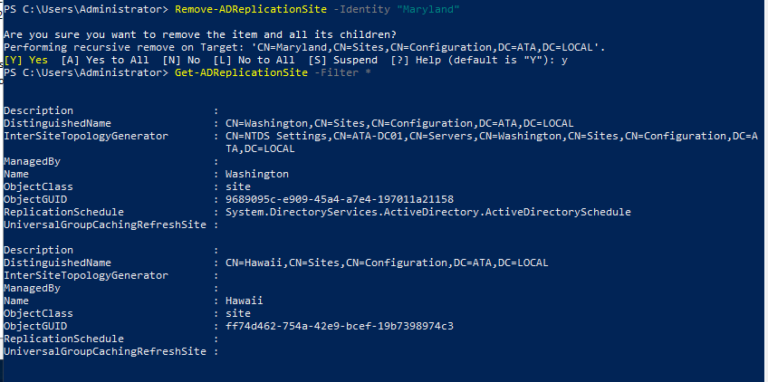Click the [S] Suspend prompt option
Image resolution: width=768 pixels, height=382 pixels.
[x=342, y=60]
